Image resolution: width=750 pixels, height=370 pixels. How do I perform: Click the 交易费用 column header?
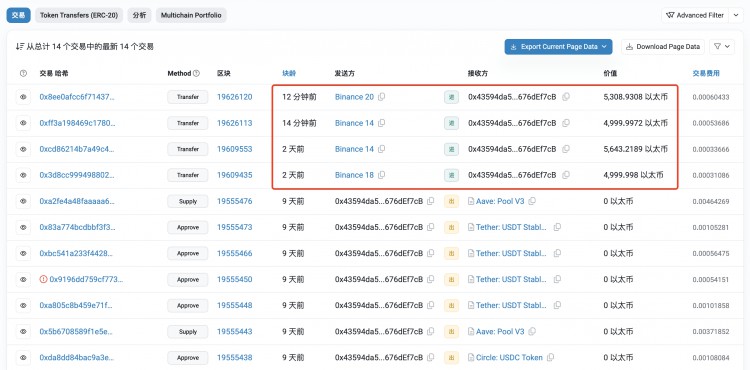pyautogui.click(x=706, y=73)
